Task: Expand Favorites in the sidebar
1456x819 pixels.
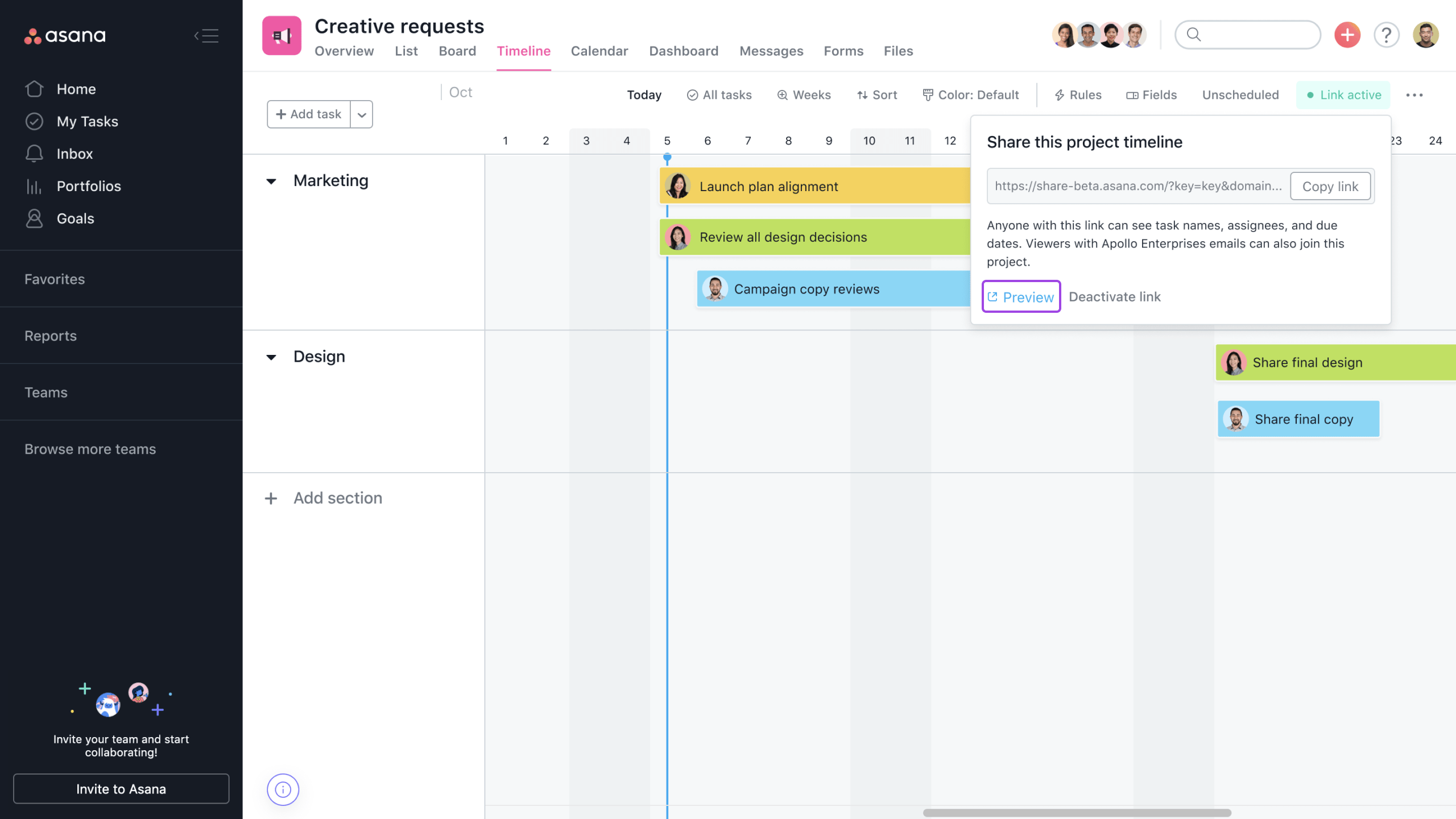Action: 55,279
